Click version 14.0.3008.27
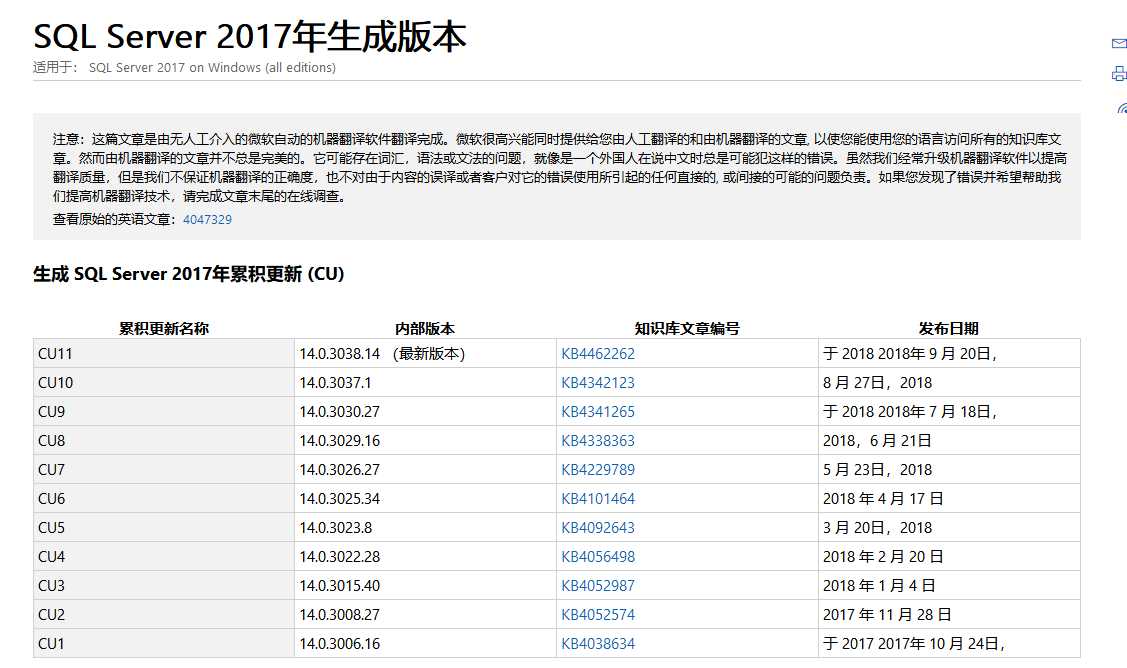1127x668 pixels. (339, 615)
